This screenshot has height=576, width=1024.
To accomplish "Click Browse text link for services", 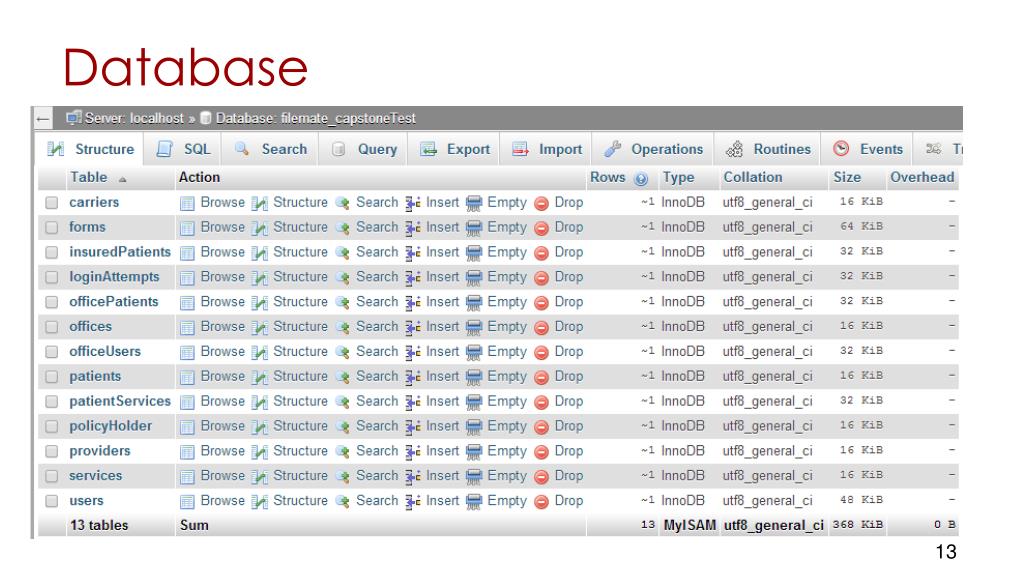I will point(223,475).
